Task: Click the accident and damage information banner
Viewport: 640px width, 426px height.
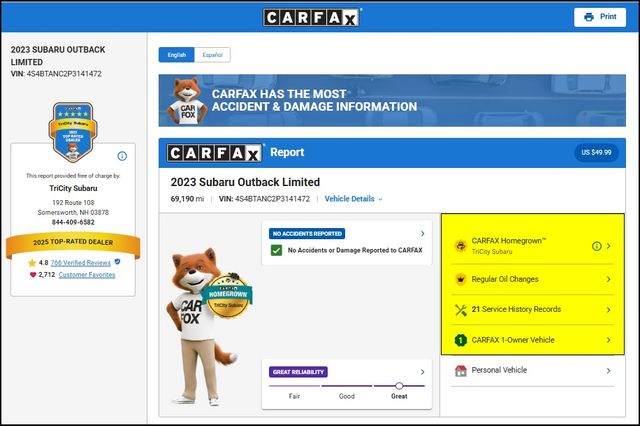Action: point(392,100)
